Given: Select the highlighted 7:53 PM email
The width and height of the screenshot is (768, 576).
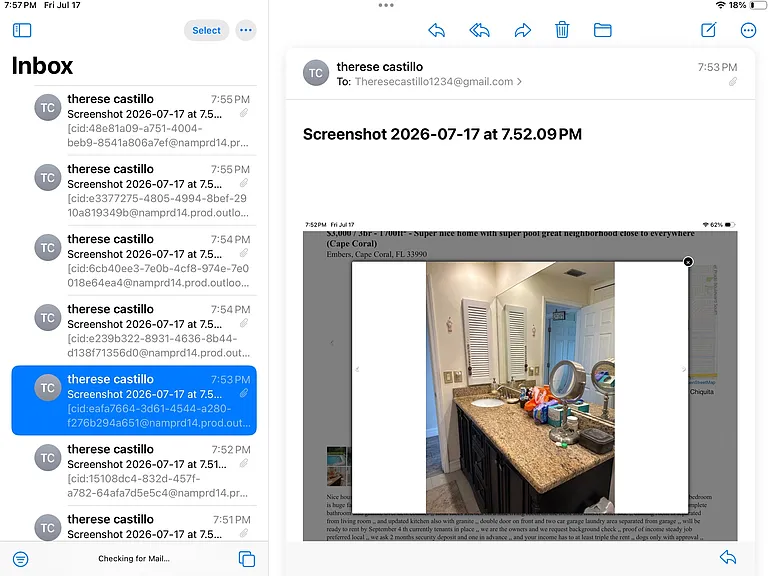Looking at the screenshot, I should [x=134, y=400].
